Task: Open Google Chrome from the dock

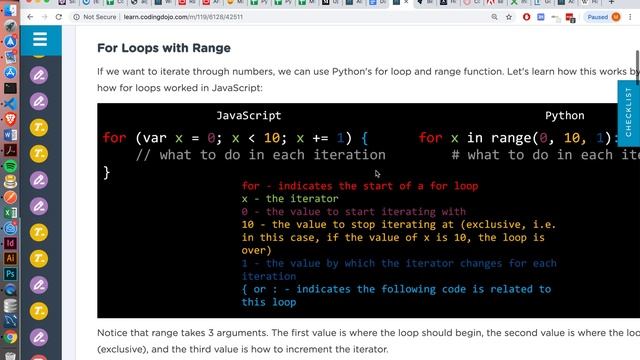Action: (x=10, y=337)
